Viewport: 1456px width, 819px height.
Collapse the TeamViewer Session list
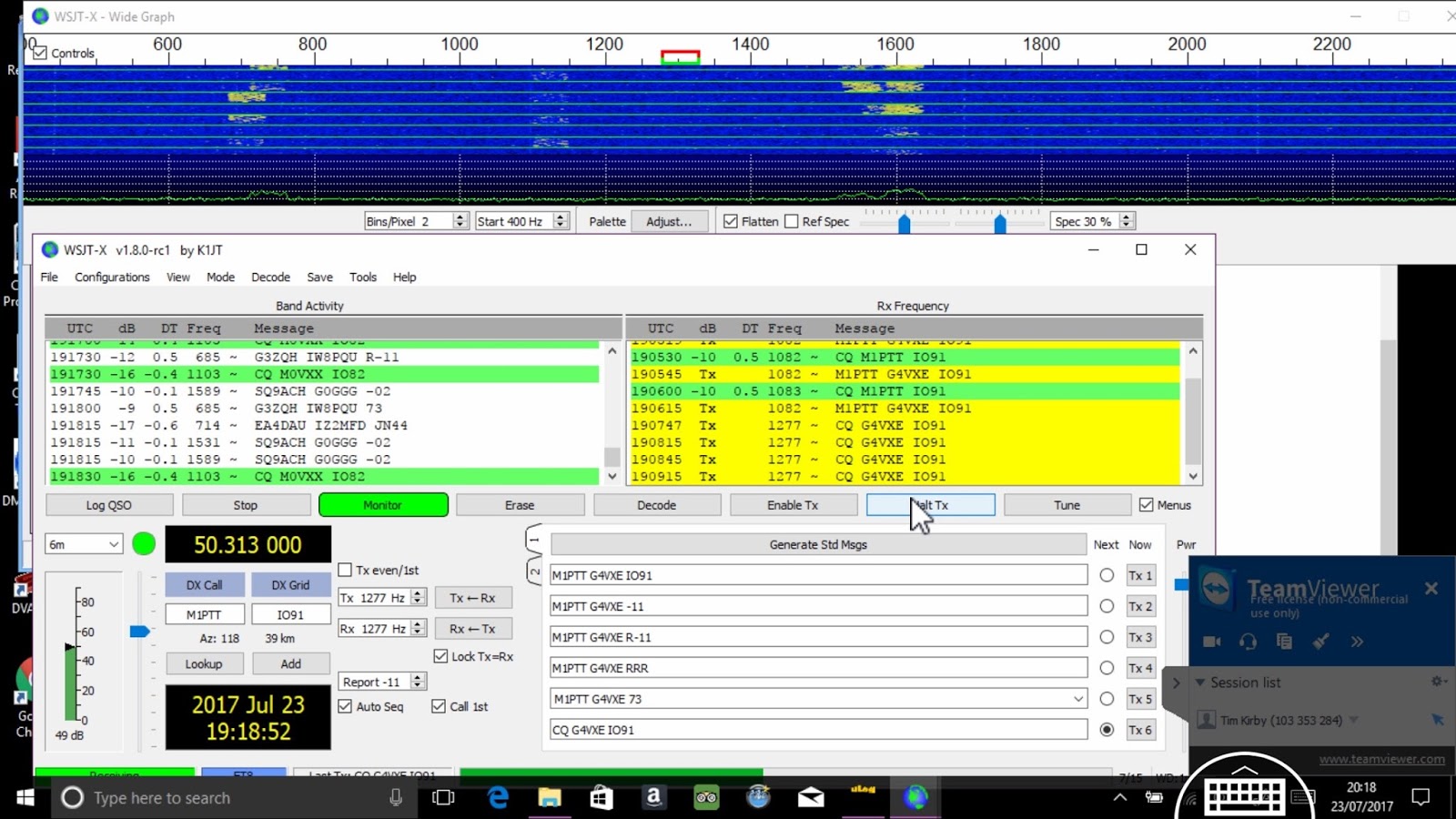1200,682
